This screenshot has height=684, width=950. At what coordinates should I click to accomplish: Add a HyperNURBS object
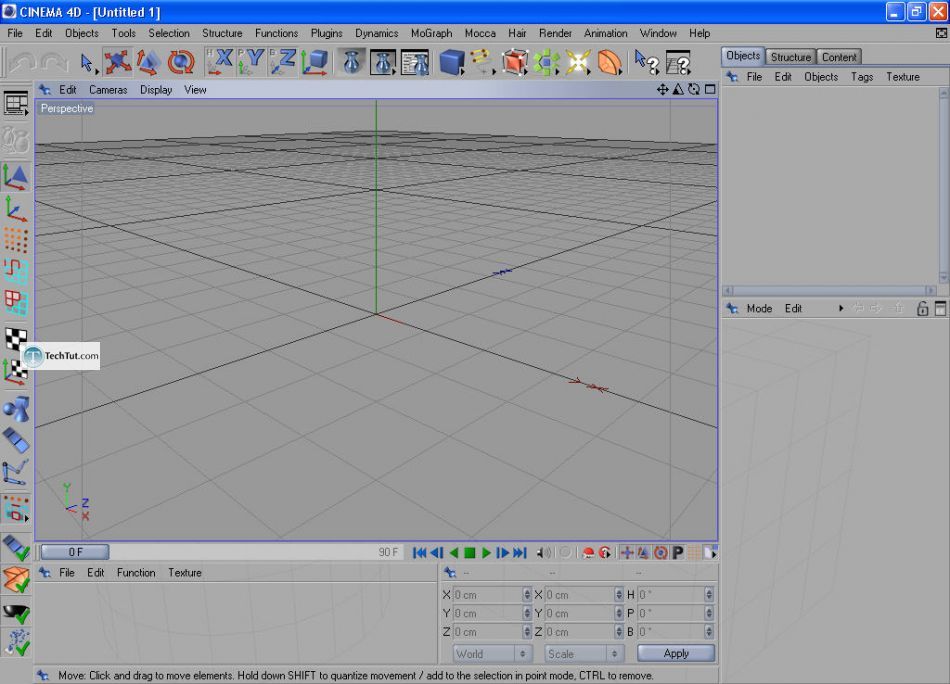click(x=514, y=62)
